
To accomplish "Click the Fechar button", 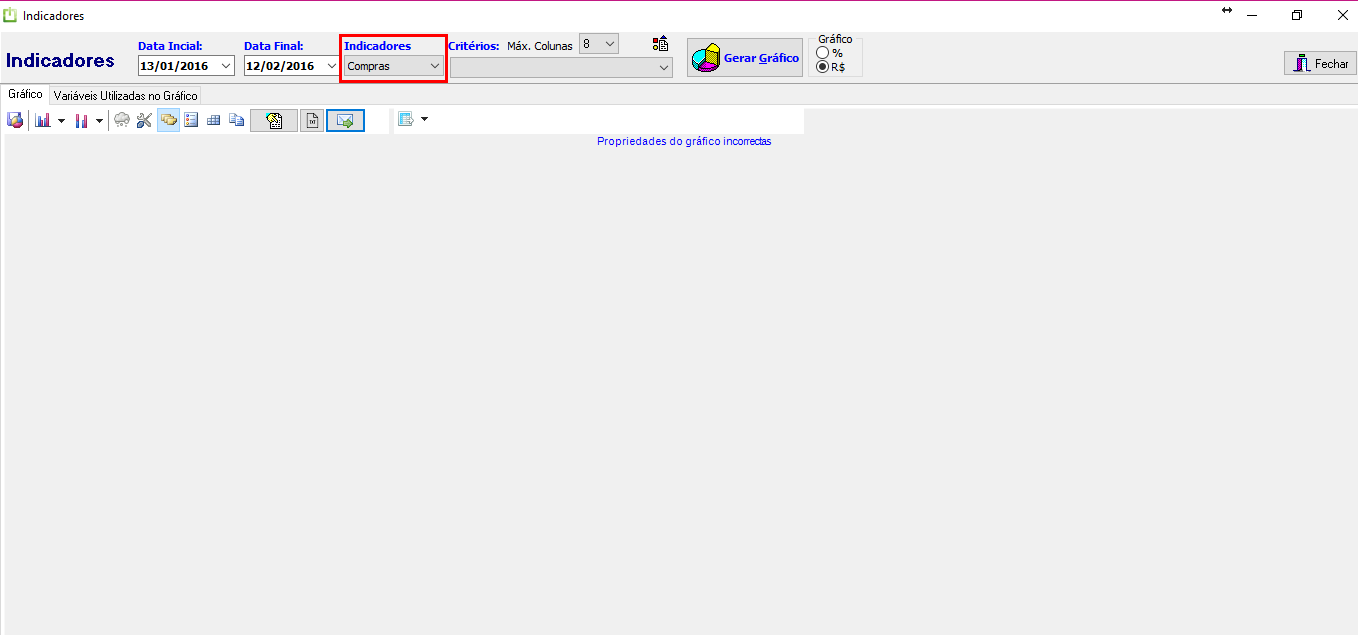I will pyautogui.click(x=1320, y=63).
